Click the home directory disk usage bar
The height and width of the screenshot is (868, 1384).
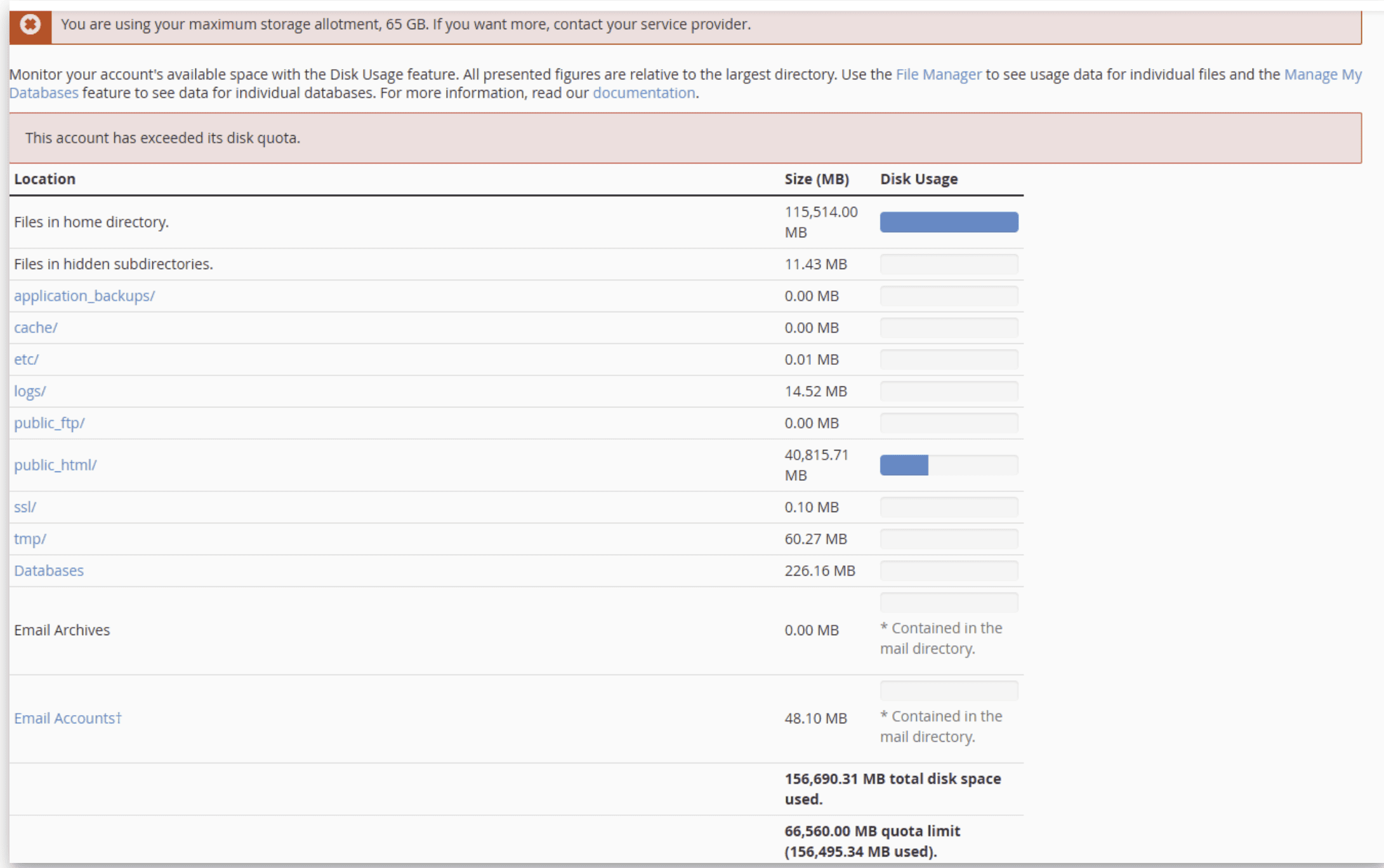point(948,222)
